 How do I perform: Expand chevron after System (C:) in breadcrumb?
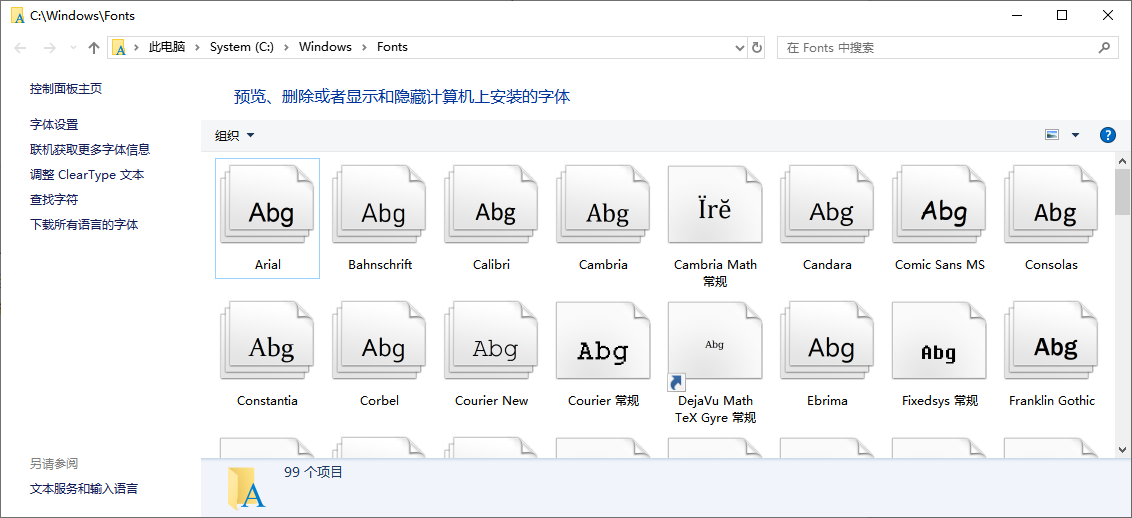[287, 48]
